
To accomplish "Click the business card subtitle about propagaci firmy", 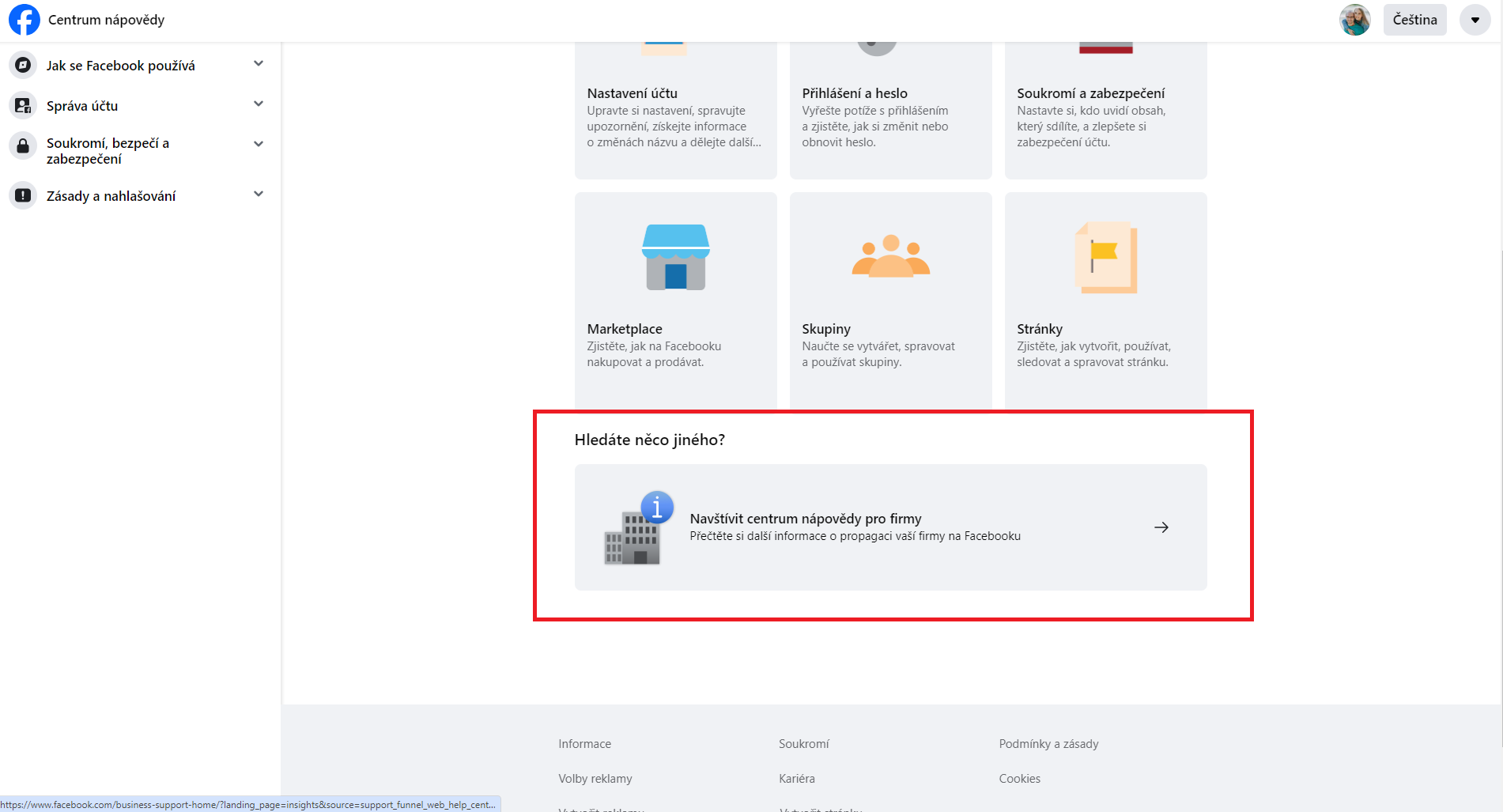I will pyautogui.click(x=855, y=536).
